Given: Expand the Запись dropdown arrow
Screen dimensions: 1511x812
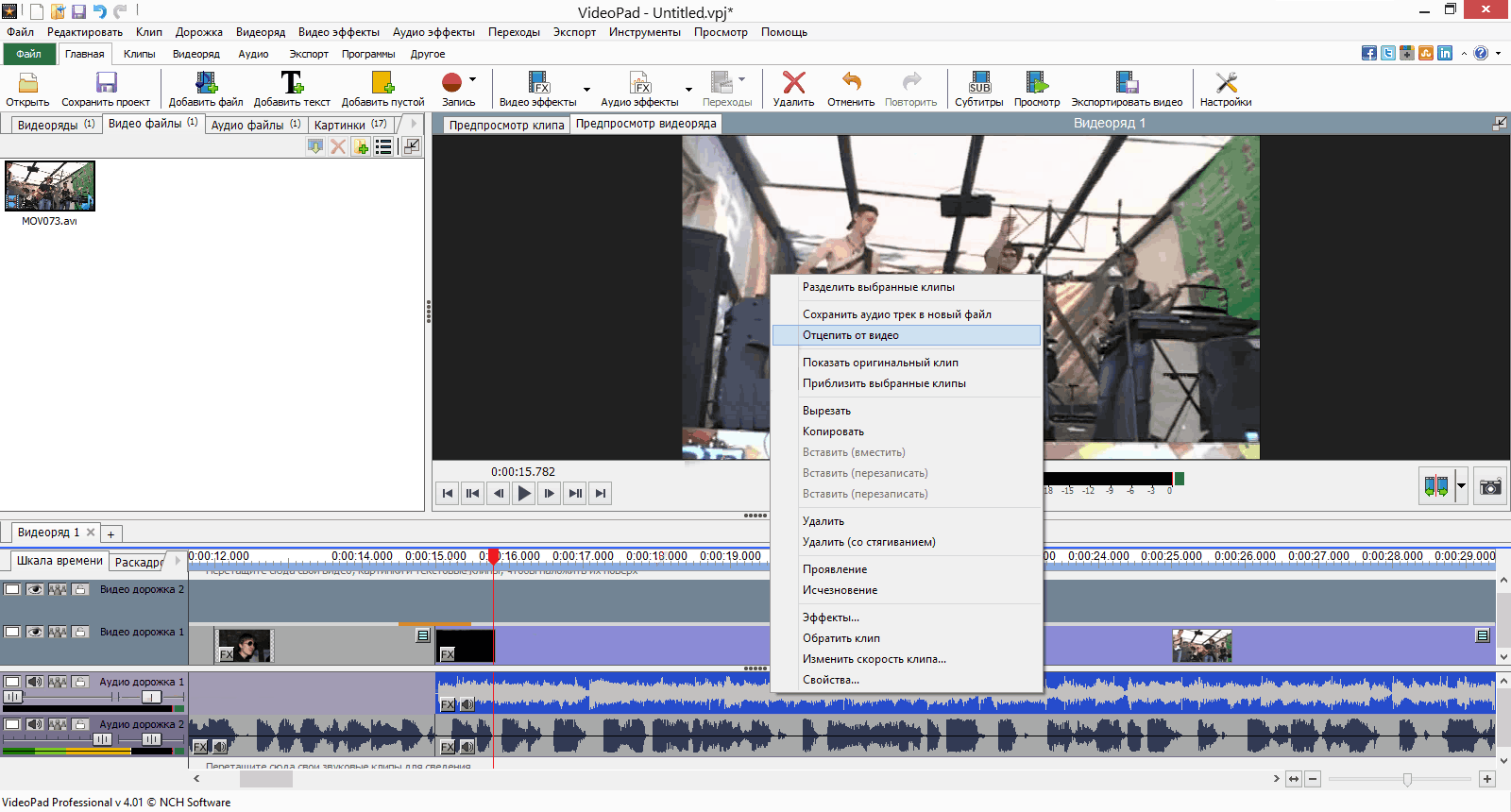Looking at the screenshot, I should 472,79.
